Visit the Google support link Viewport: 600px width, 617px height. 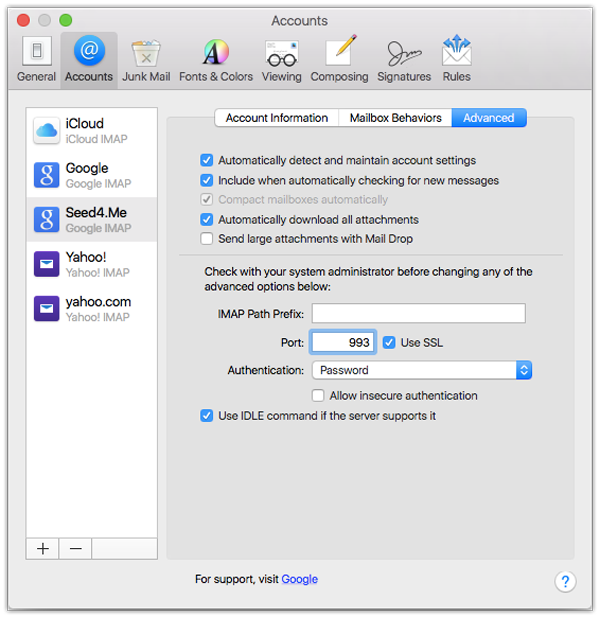299,579
